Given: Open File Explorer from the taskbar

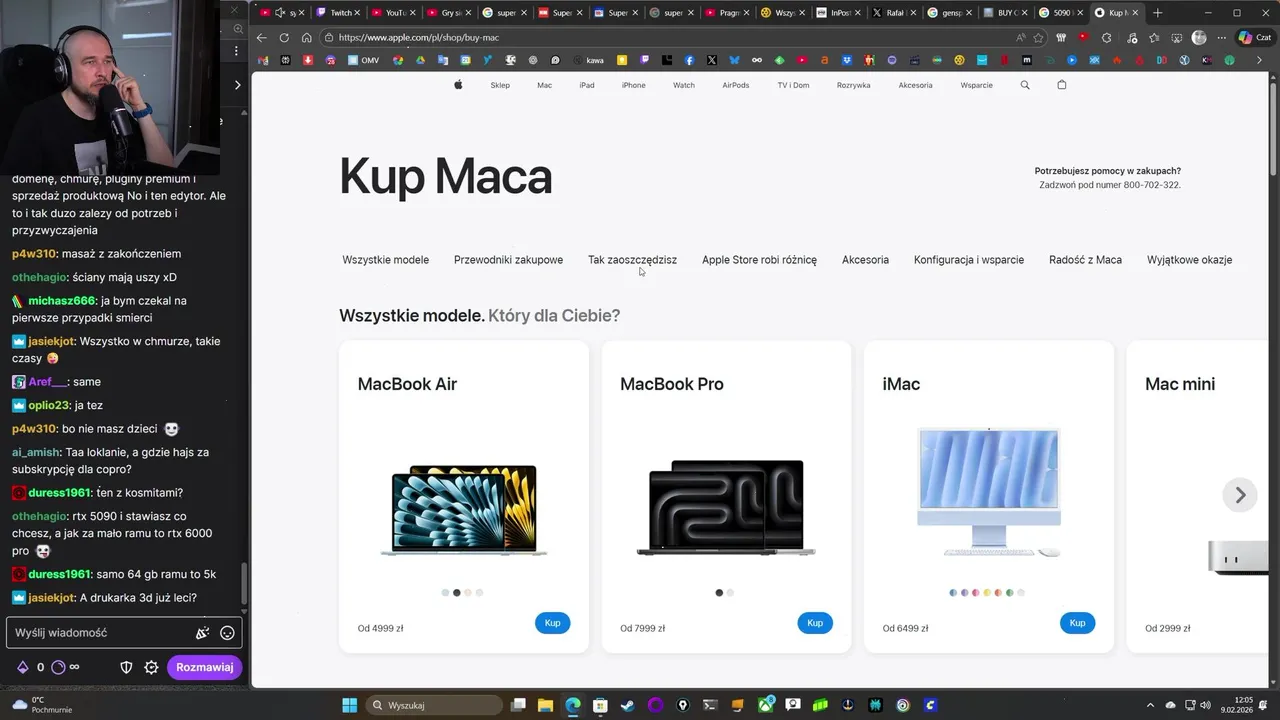Looking at the screenshot, I should coord(545,705).
